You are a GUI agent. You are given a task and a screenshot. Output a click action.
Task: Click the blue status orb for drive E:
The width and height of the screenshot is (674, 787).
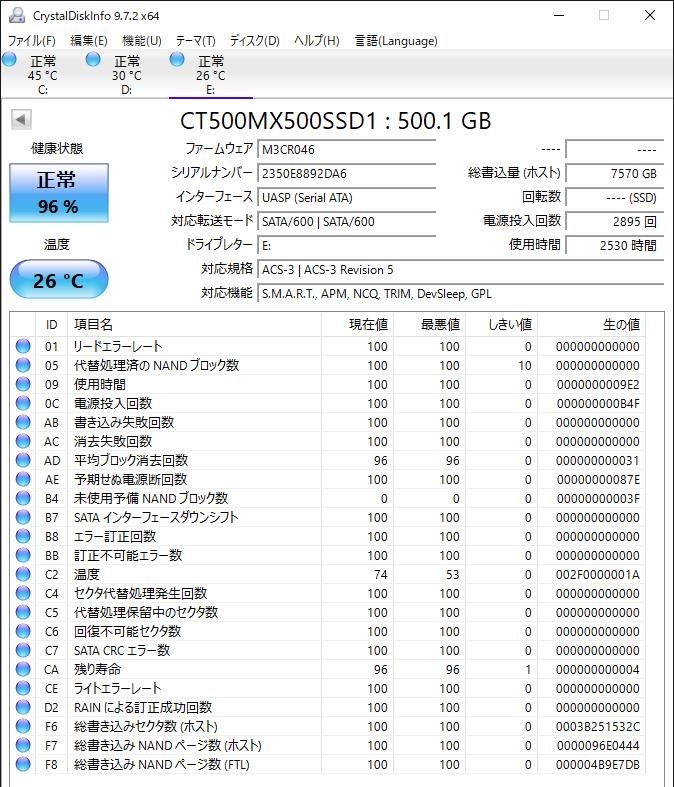click(177, 60)
